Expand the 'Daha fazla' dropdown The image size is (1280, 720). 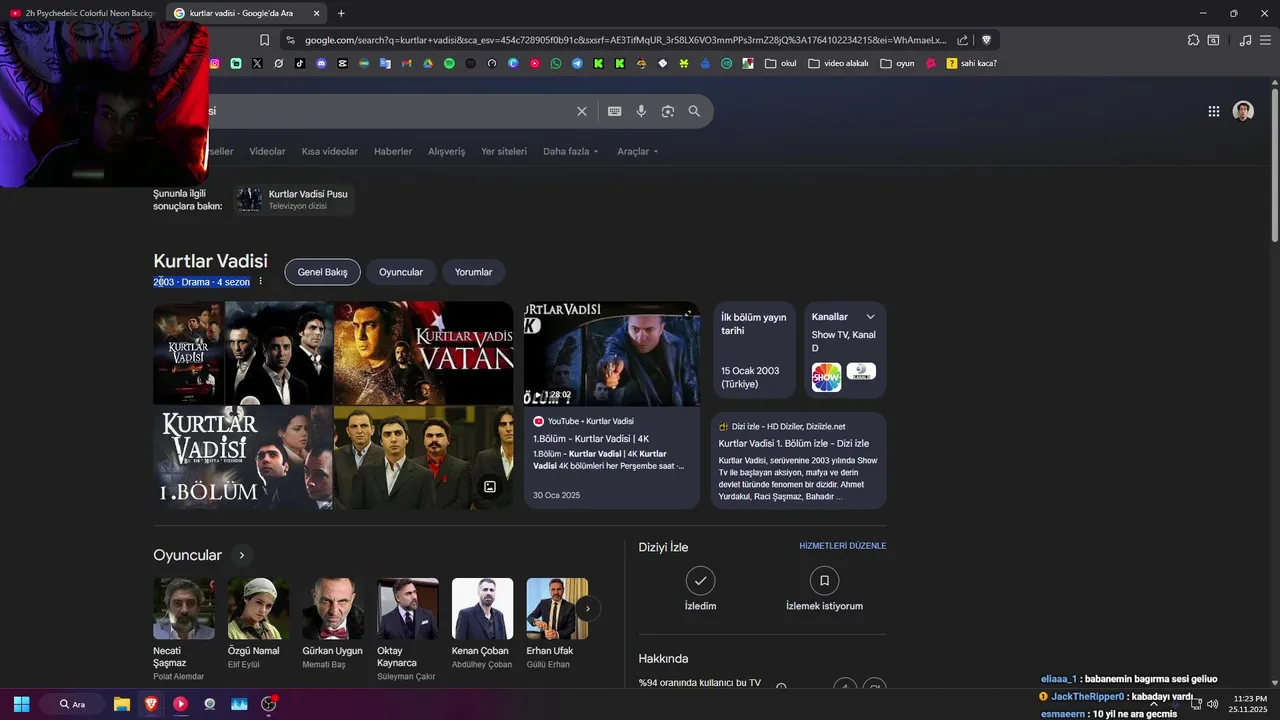click(571, 151)
